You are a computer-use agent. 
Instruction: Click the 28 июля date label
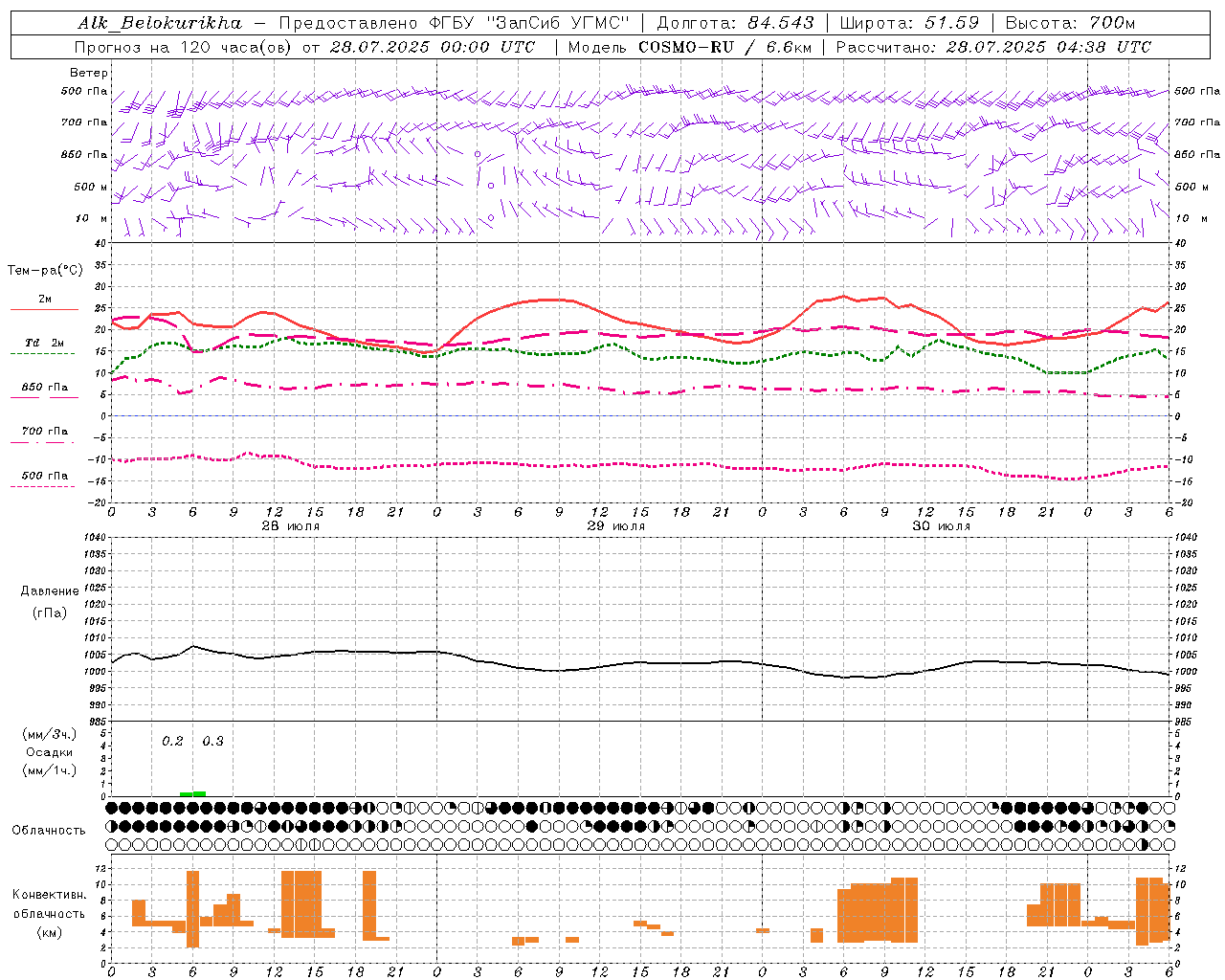(291, 526)
